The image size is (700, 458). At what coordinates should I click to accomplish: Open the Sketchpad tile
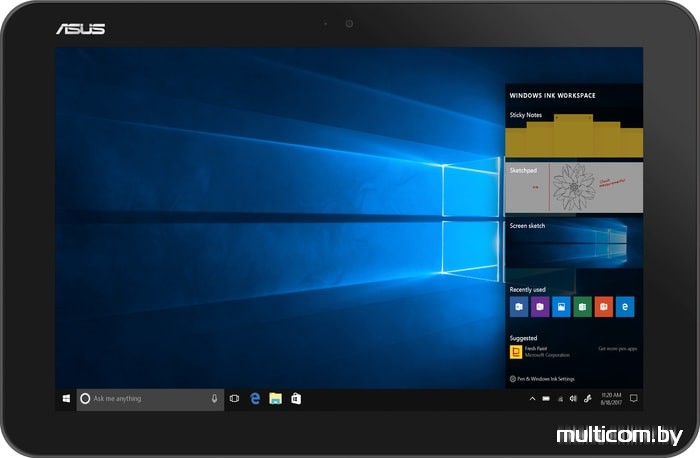coord(574,190)
